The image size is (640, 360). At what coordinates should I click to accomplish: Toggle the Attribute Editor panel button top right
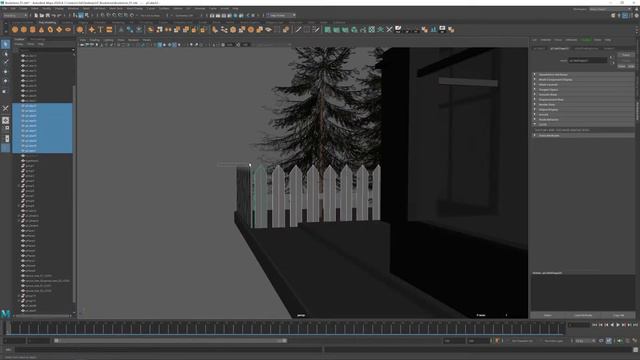coord(625,16)
